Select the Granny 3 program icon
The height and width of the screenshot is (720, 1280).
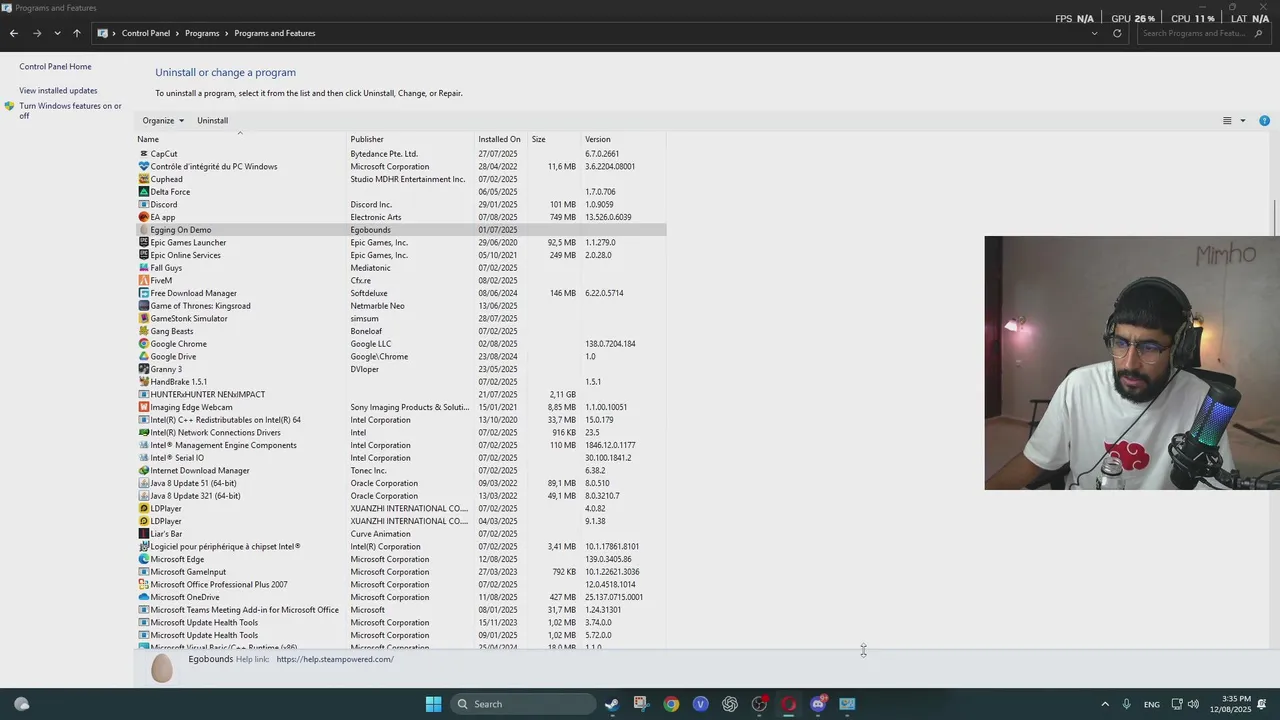[143, 369]
